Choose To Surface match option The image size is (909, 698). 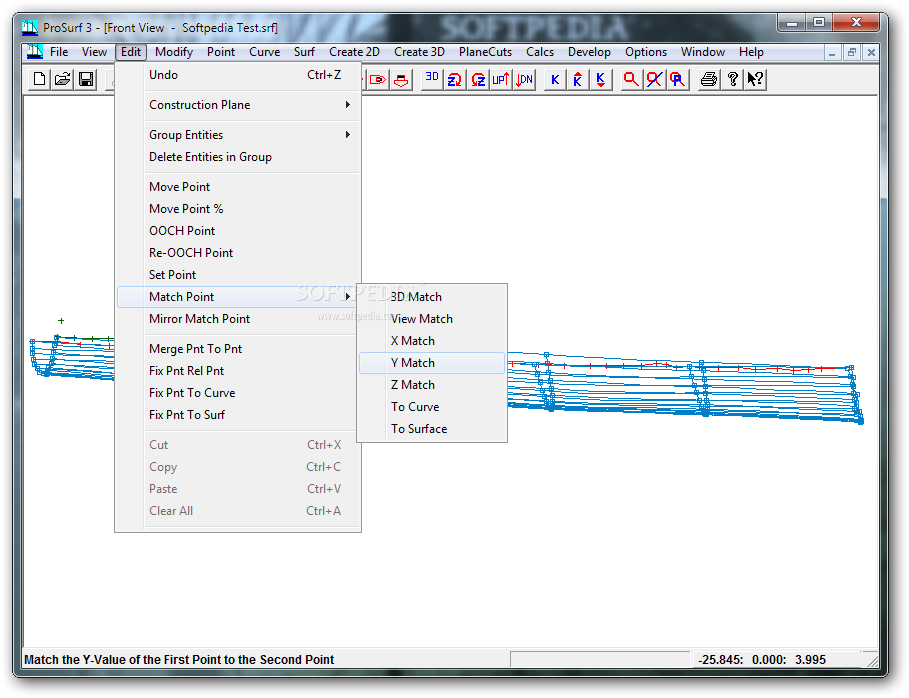pyautogui.click(x=432, y=429)
